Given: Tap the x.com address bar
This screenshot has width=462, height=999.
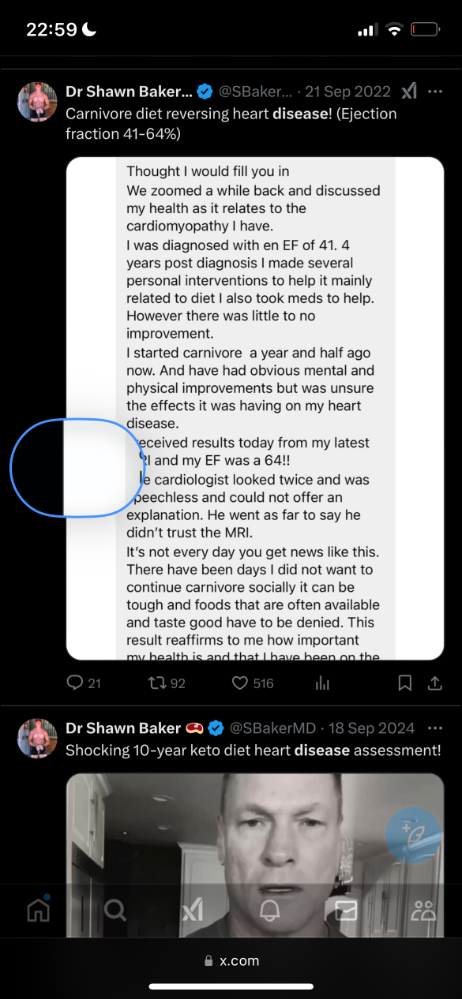Looking at the screenshot, I should 231,961.
